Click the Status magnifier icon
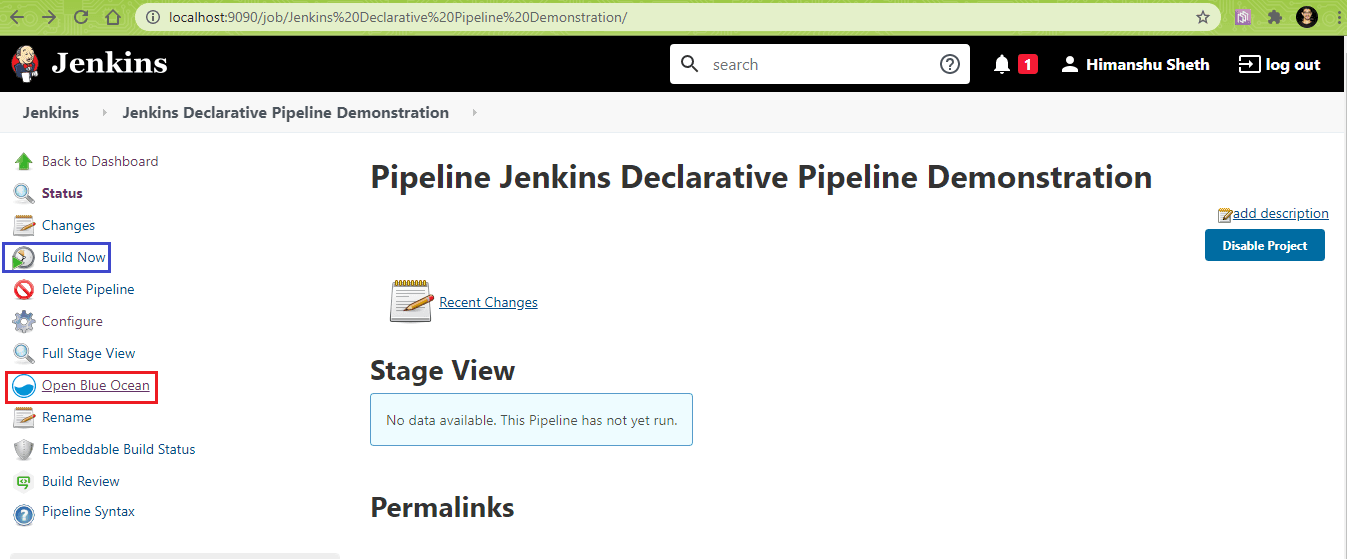1347x559 pixels. pyautogui.click(x=24, y=193)
